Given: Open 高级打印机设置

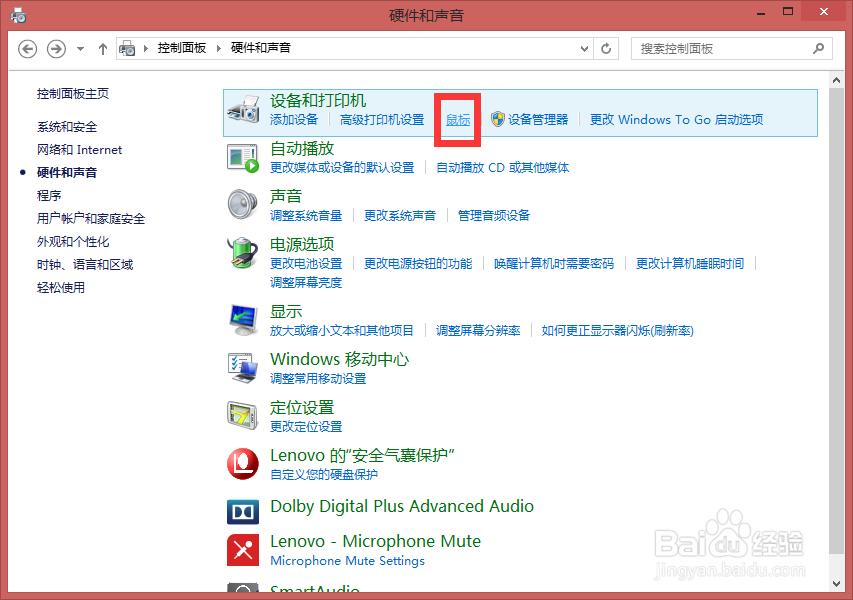Looking at the screenshot, I should click(x=382, y=119).
